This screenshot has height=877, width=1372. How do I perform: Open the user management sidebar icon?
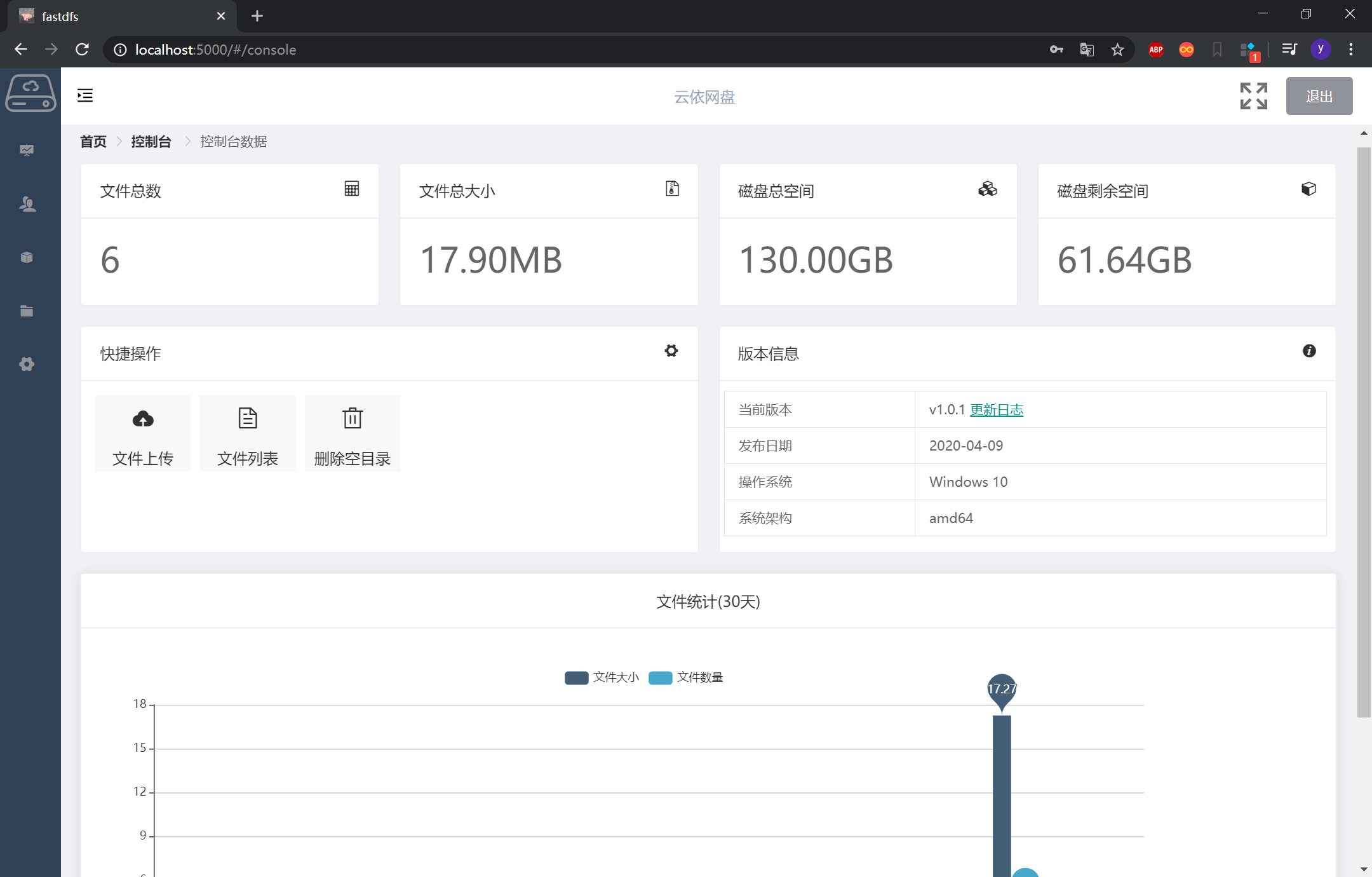[x=27, y=204]
